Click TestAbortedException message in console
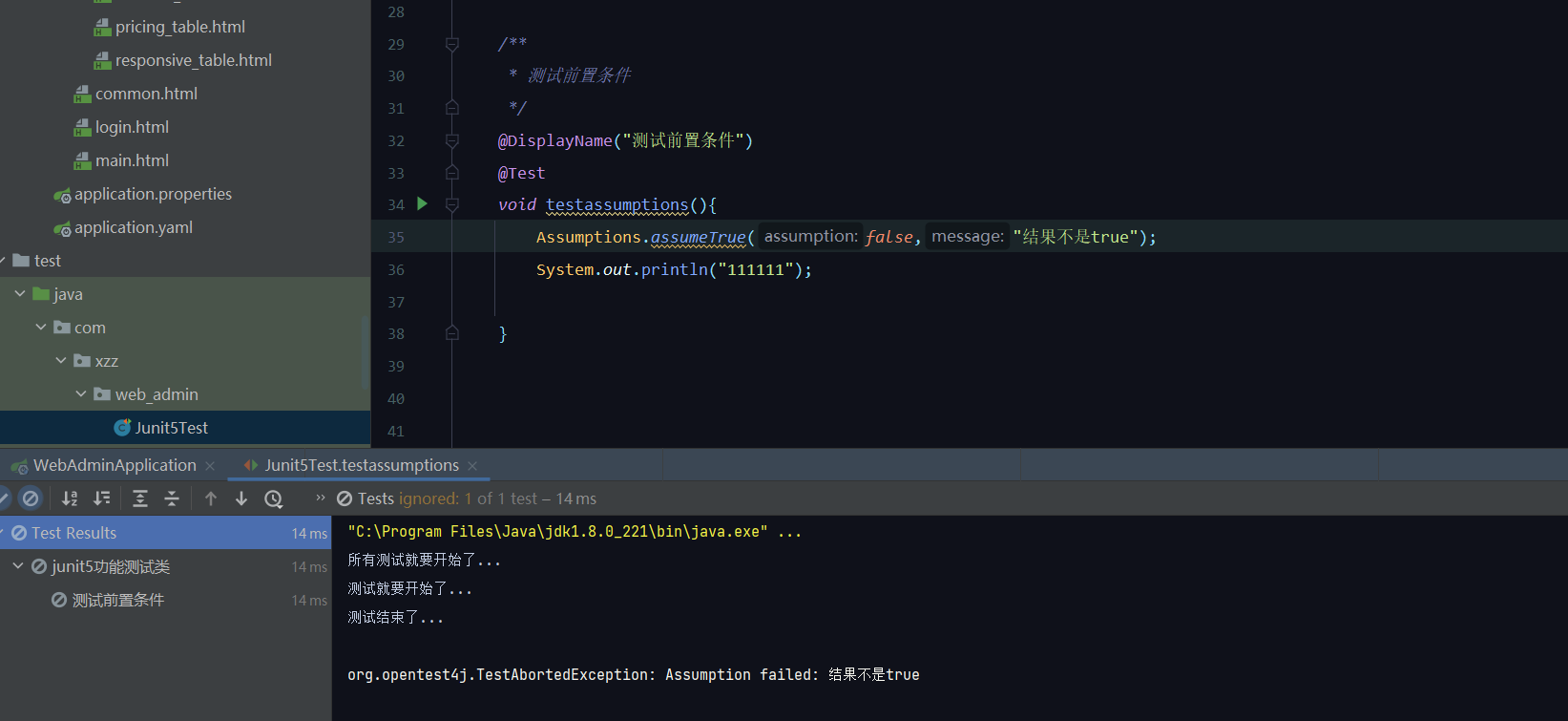This screenshot has height=721, width=1568. pos(634,674)
